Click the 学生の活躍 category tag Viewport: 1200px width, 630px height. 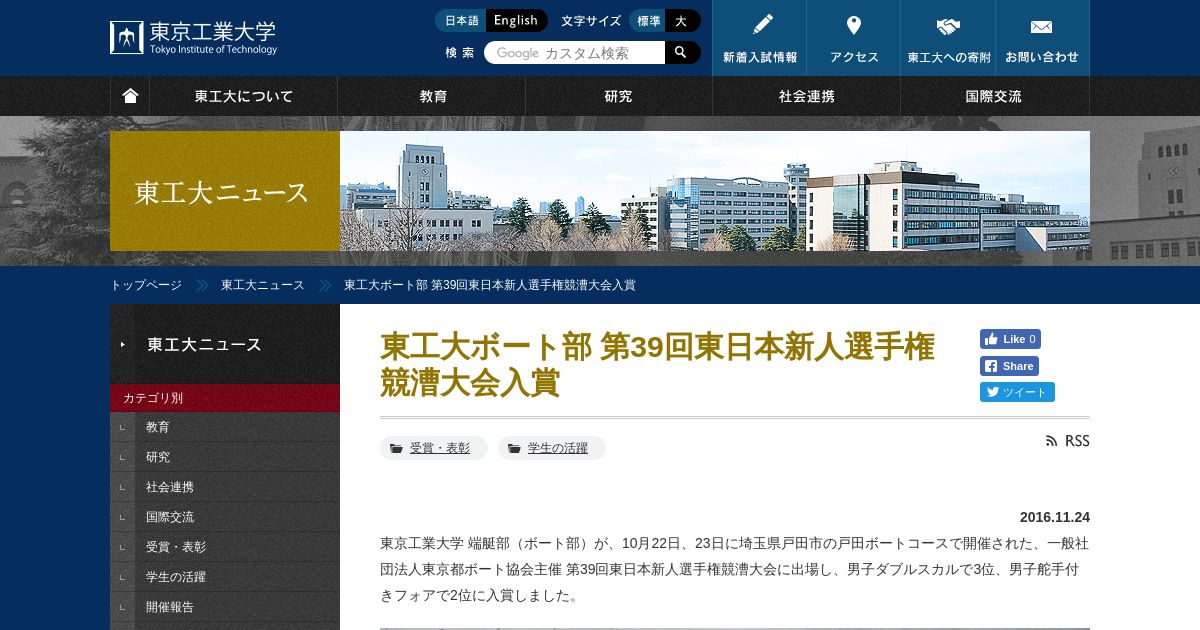(552, 448)
